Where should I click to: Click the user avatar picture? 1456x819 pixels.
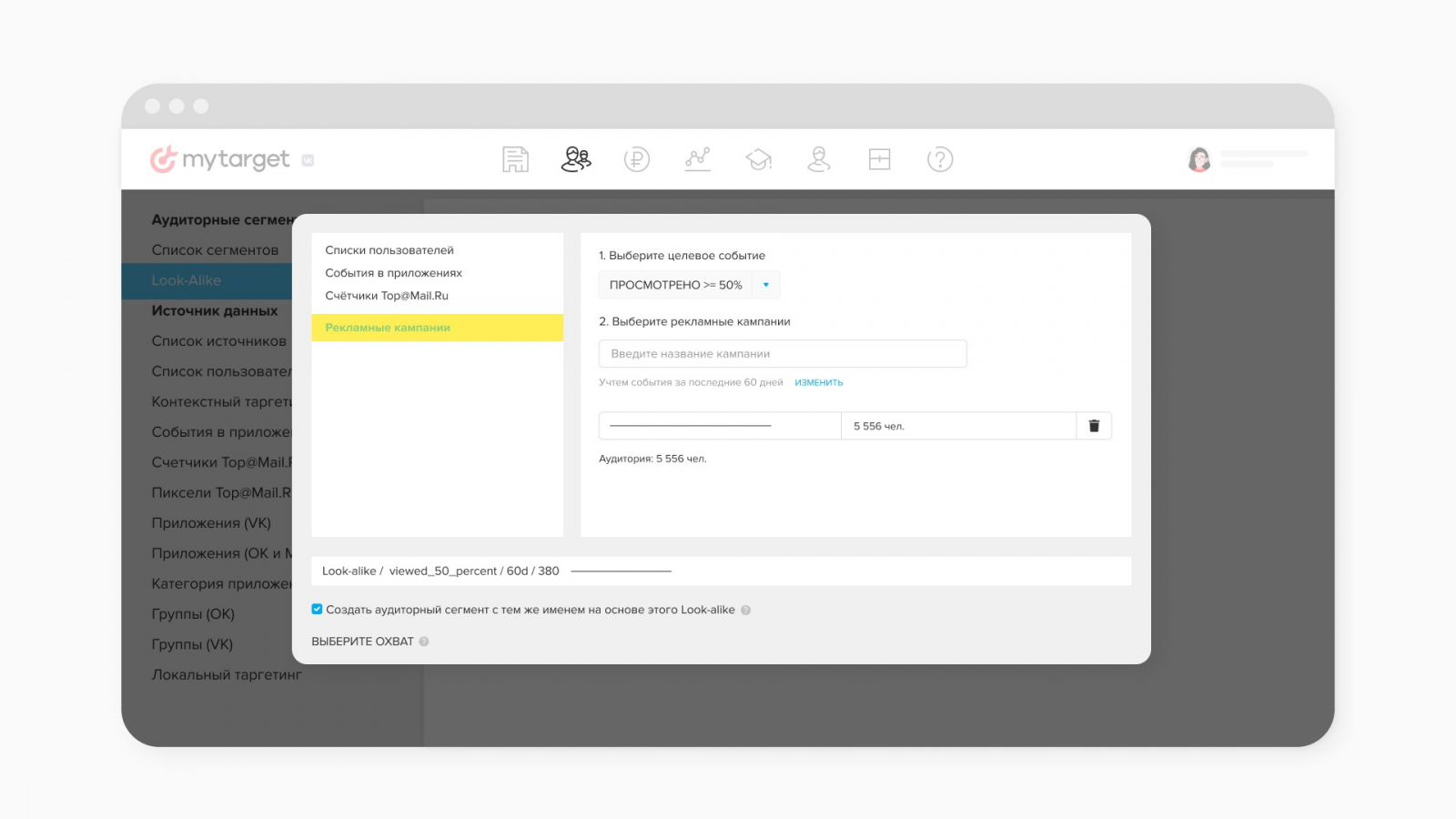(1199, 159)
